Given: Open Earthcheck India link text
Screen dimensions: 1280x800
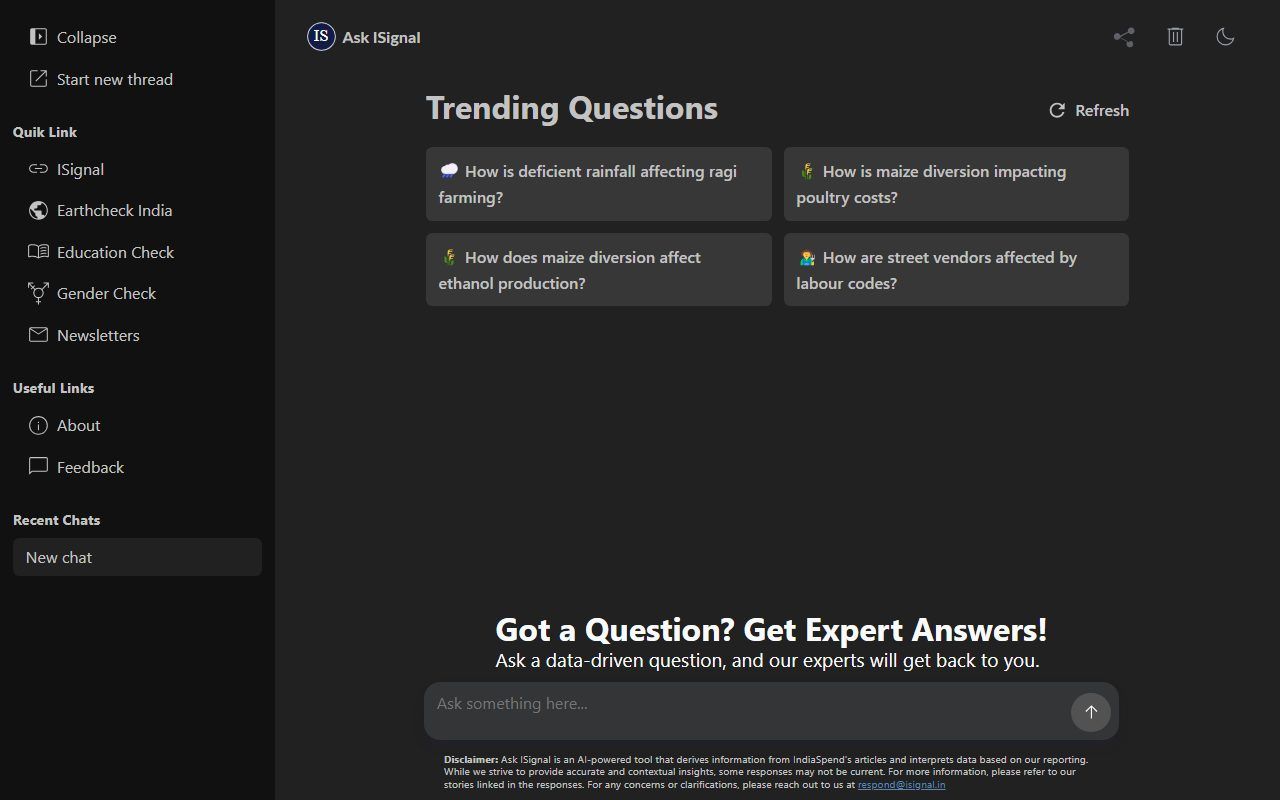Looking at the screenshot, I should pos(114,210).
